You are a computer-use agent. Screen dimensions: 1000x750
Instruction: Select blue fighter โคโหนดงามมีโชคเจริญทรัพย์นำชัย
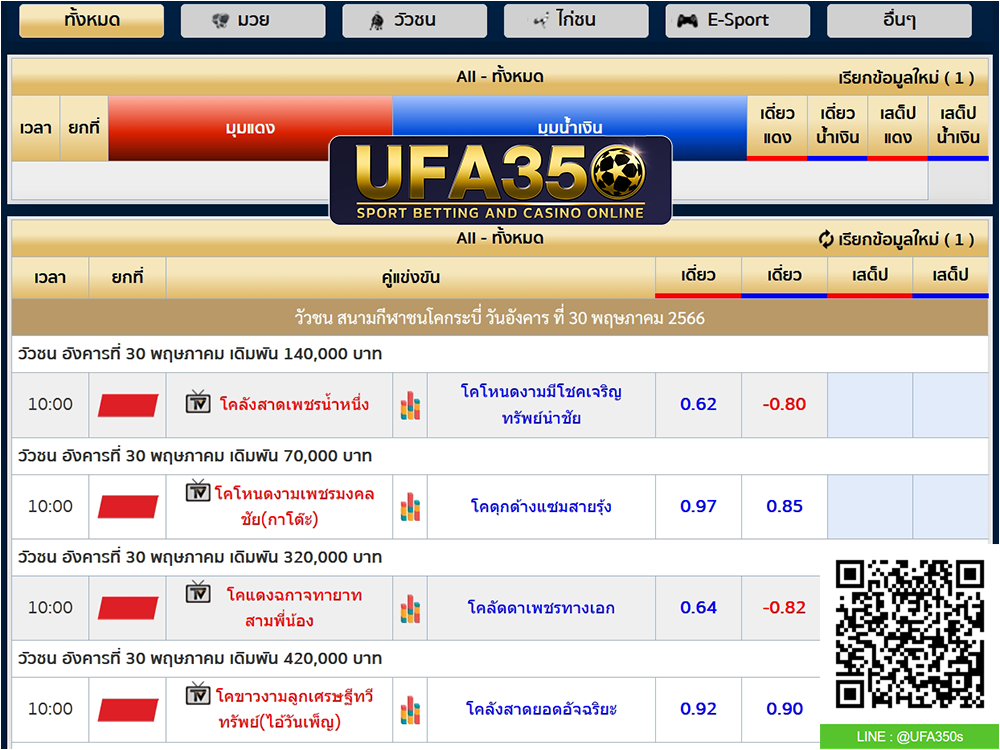(541, 405)
